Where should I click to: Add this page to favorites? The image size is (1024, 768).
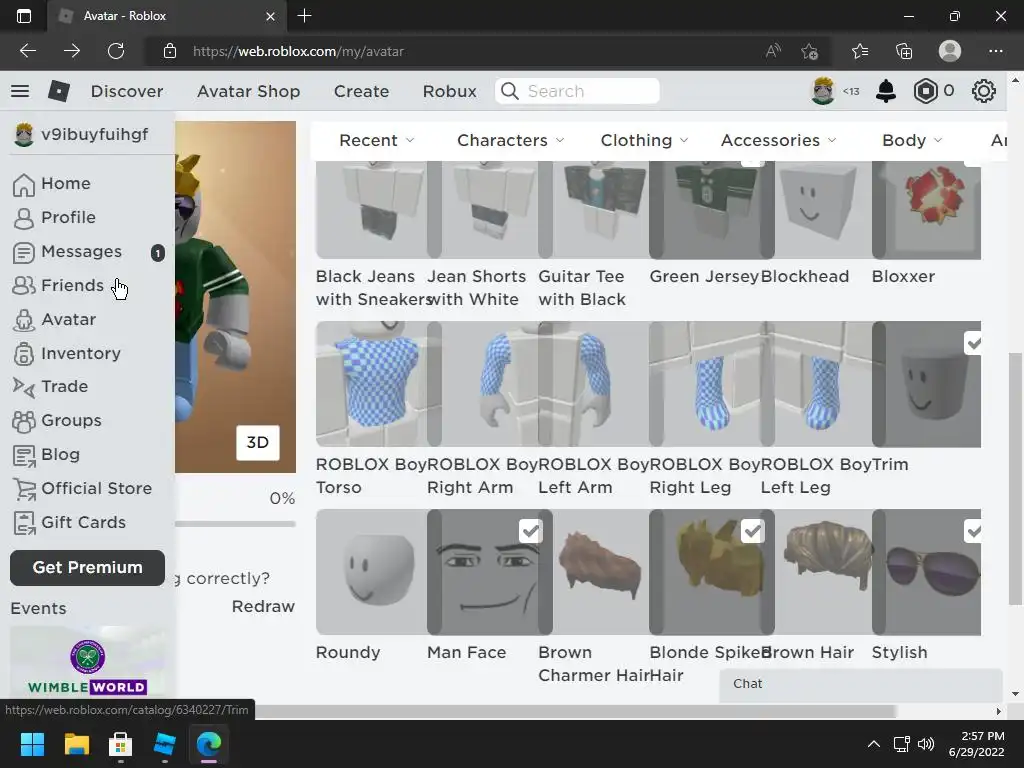810,51
